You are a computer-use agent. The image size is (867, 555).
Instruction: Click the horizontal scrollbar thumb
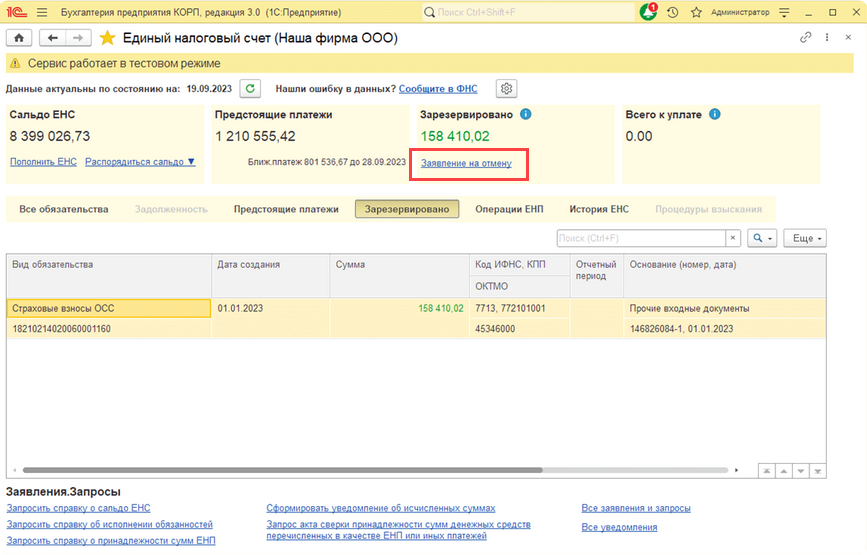(x=283, y=470)
